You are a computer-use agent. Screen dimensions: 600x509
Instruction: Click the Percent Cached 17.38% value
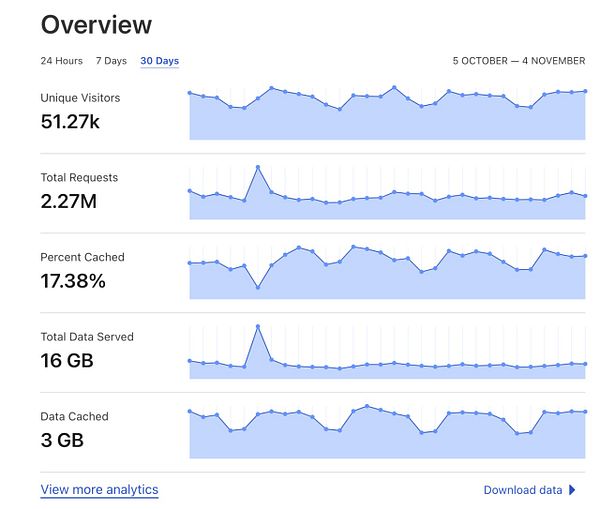coord(73,281)
